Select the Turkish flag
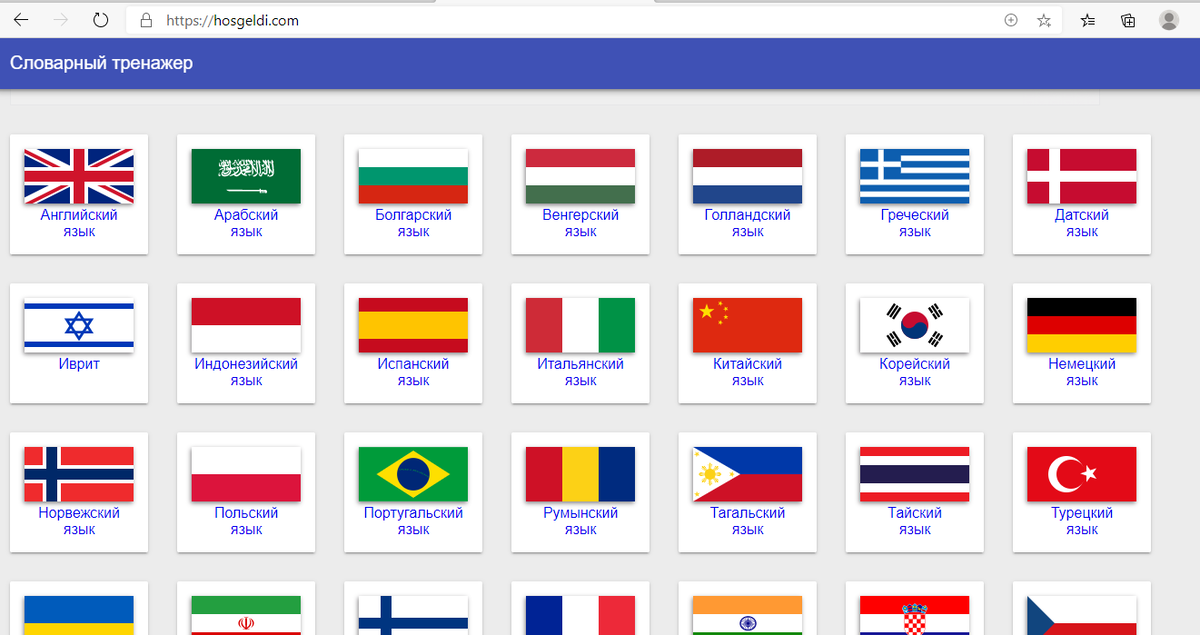This screenshot has width=1200, height=635. 1082,474
